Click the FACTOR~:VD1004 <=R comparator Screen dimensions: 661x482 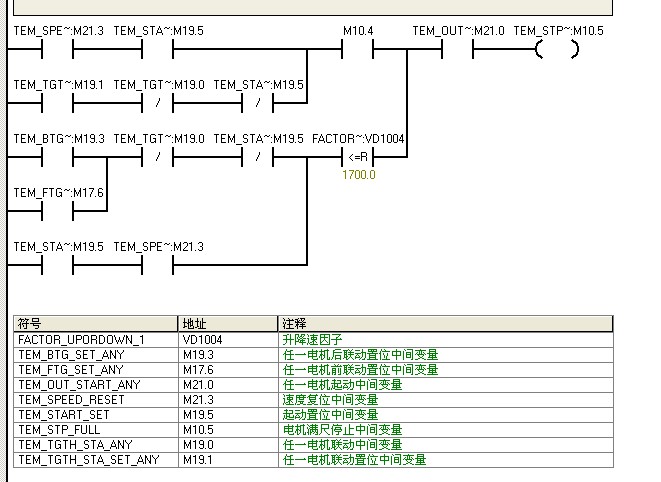[357, 157]
